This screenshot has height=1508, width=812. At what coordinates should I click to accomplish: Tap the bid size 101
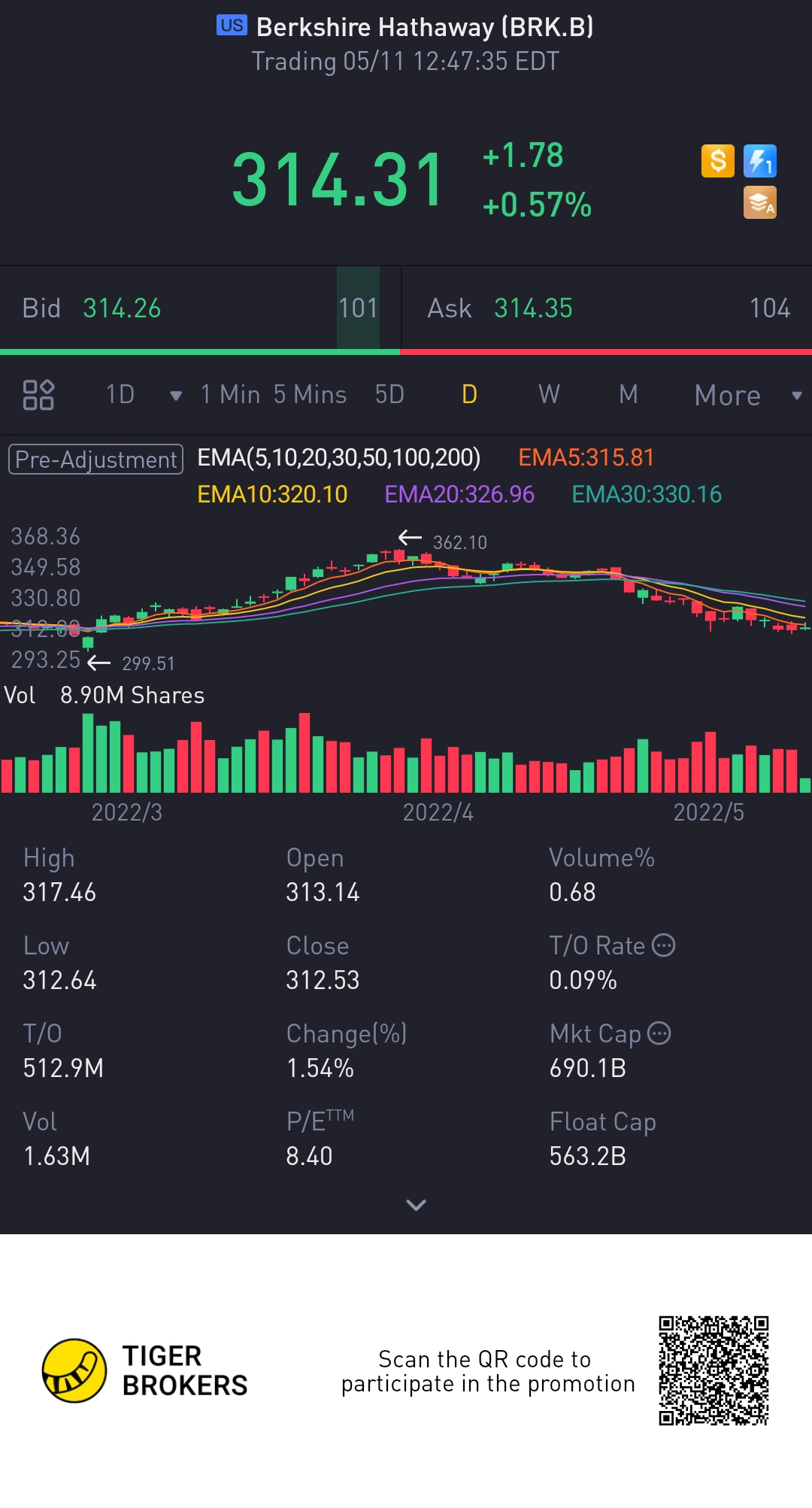click(358, 308)
